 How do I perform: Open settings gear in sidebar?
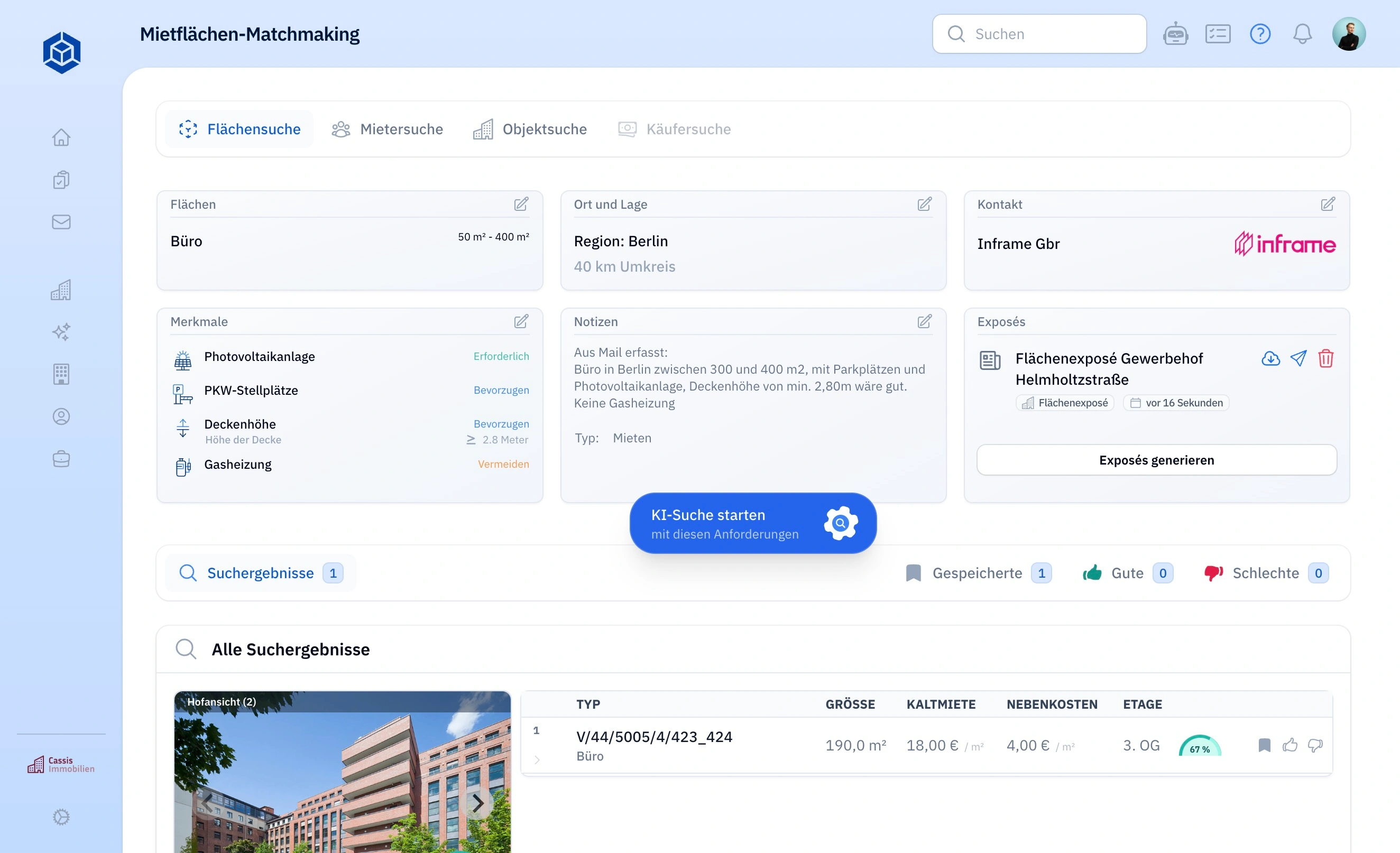pos(61,817)
